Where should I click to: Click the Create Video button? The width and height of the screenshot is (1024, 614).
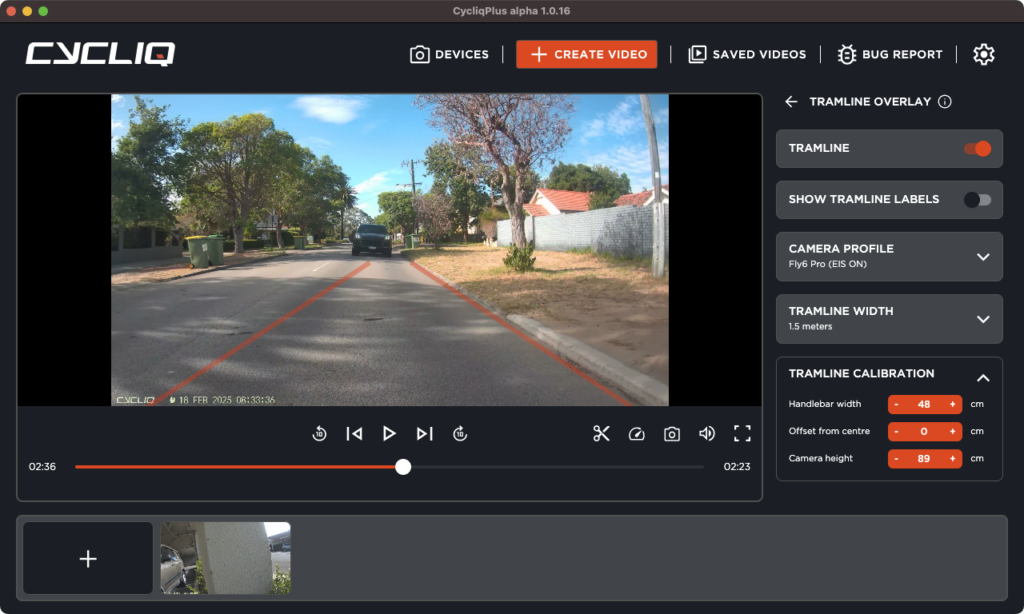(586, 54)
